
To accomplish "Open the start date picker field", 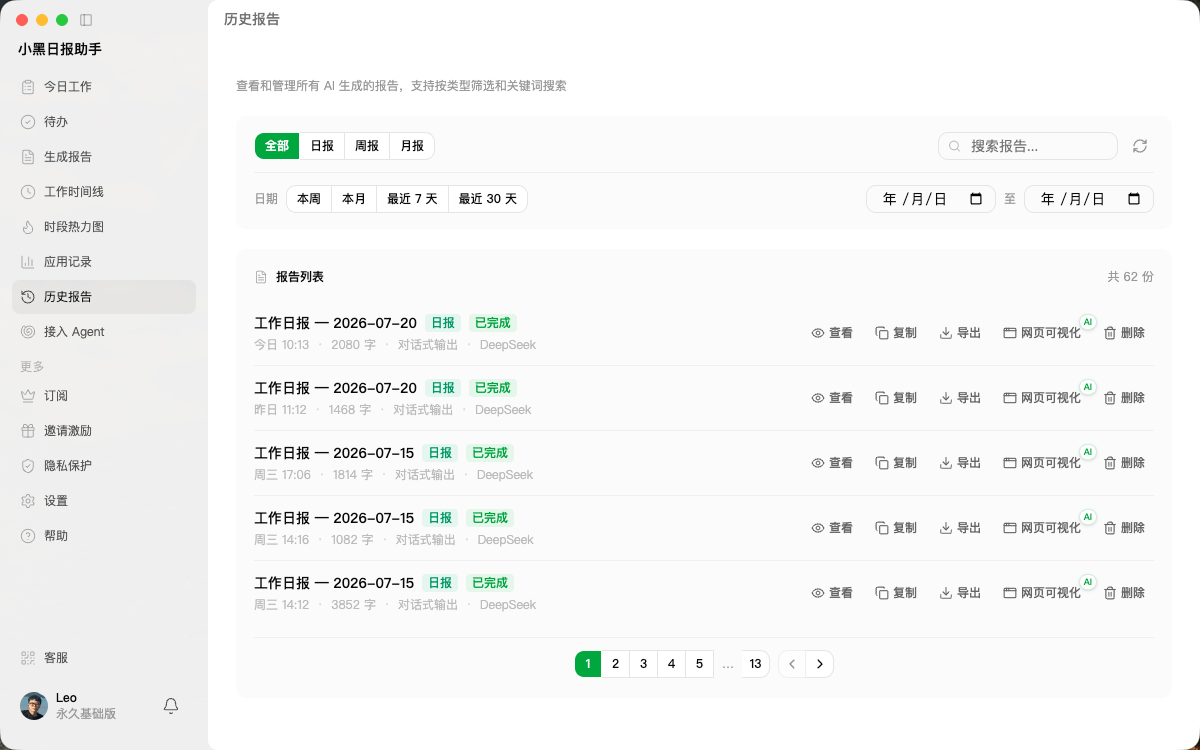I will coord(931,199).
